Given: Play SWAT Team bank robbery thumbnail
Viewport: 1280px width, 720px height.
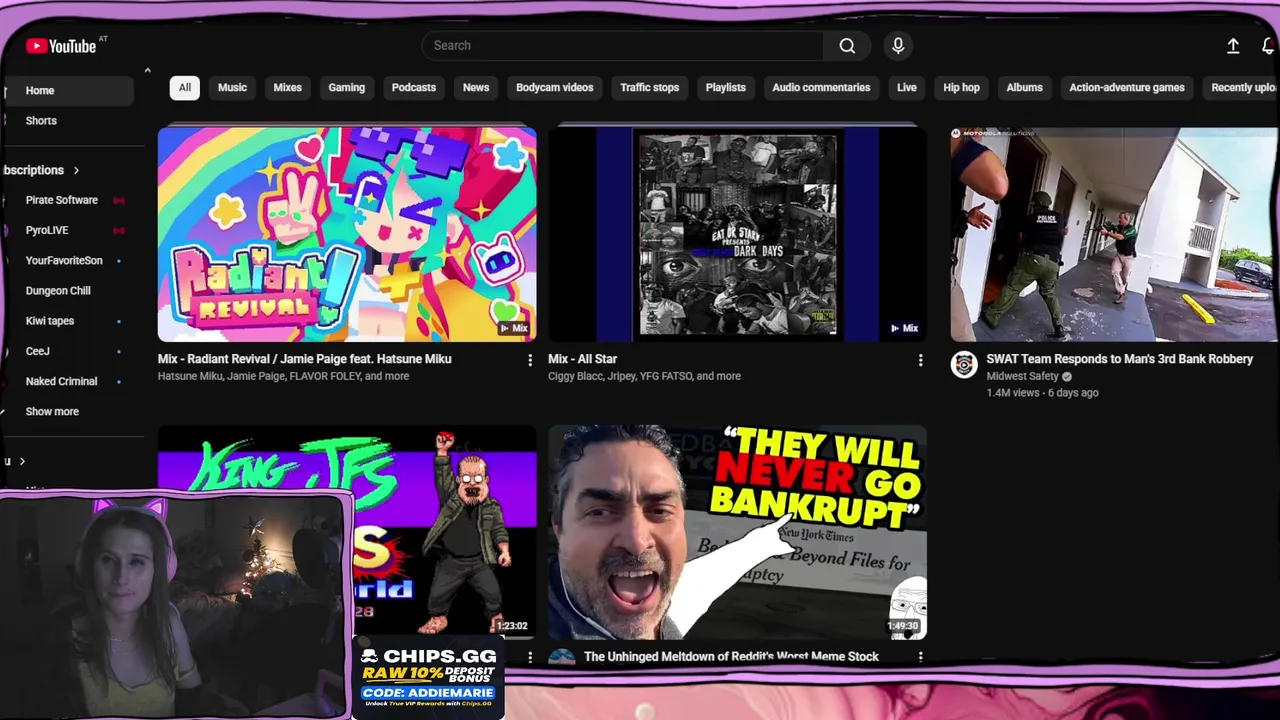Looking at the screenshot, I should (x=1114, y=234).
